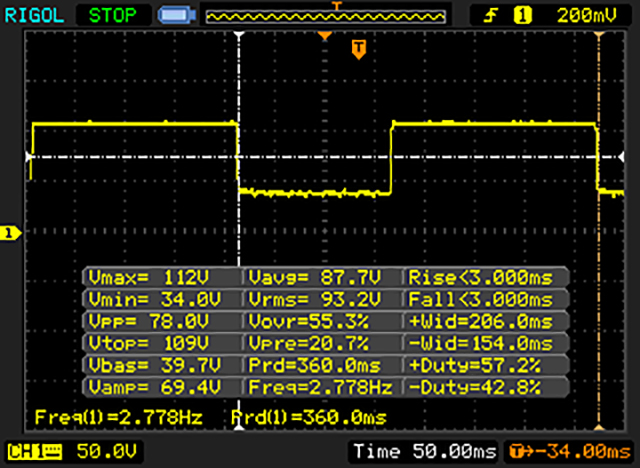Click the 200mV trigger level readout

tap(587, 16)
